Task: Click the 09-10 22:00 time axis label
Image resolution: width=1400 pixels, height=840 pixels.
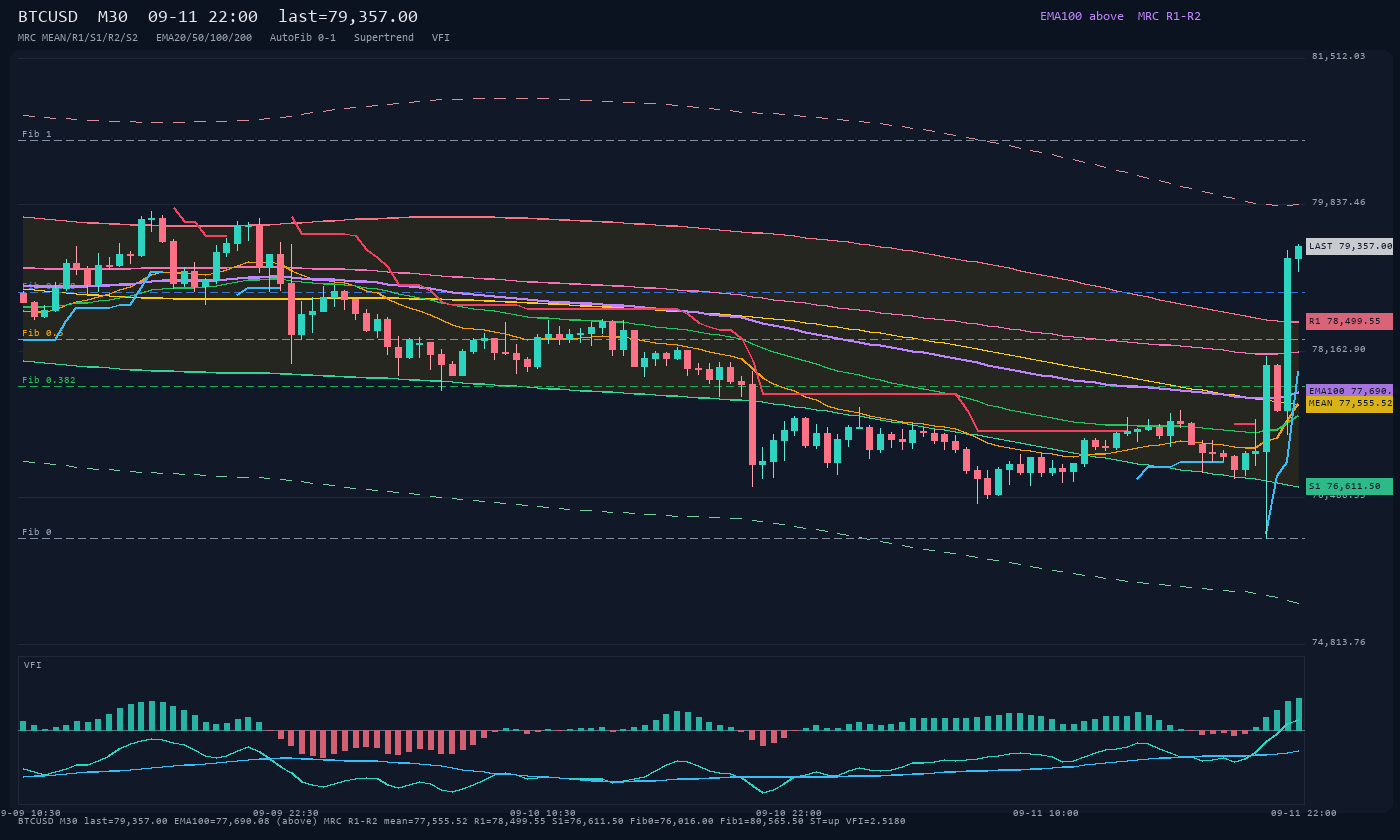Action: 789,813
